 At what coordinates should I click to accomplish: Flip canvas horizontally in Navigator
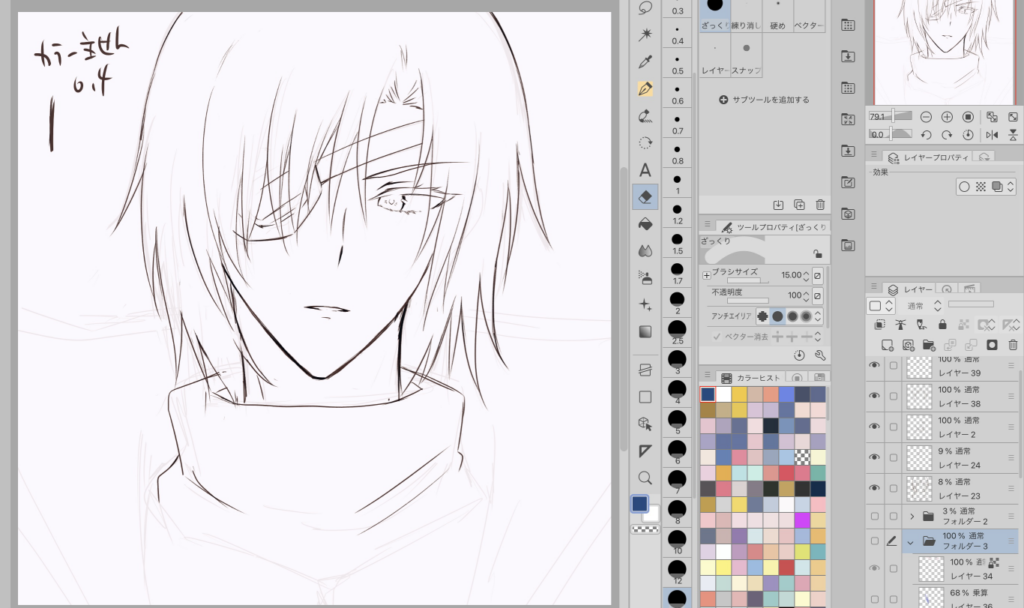click(x=992, y=135)
